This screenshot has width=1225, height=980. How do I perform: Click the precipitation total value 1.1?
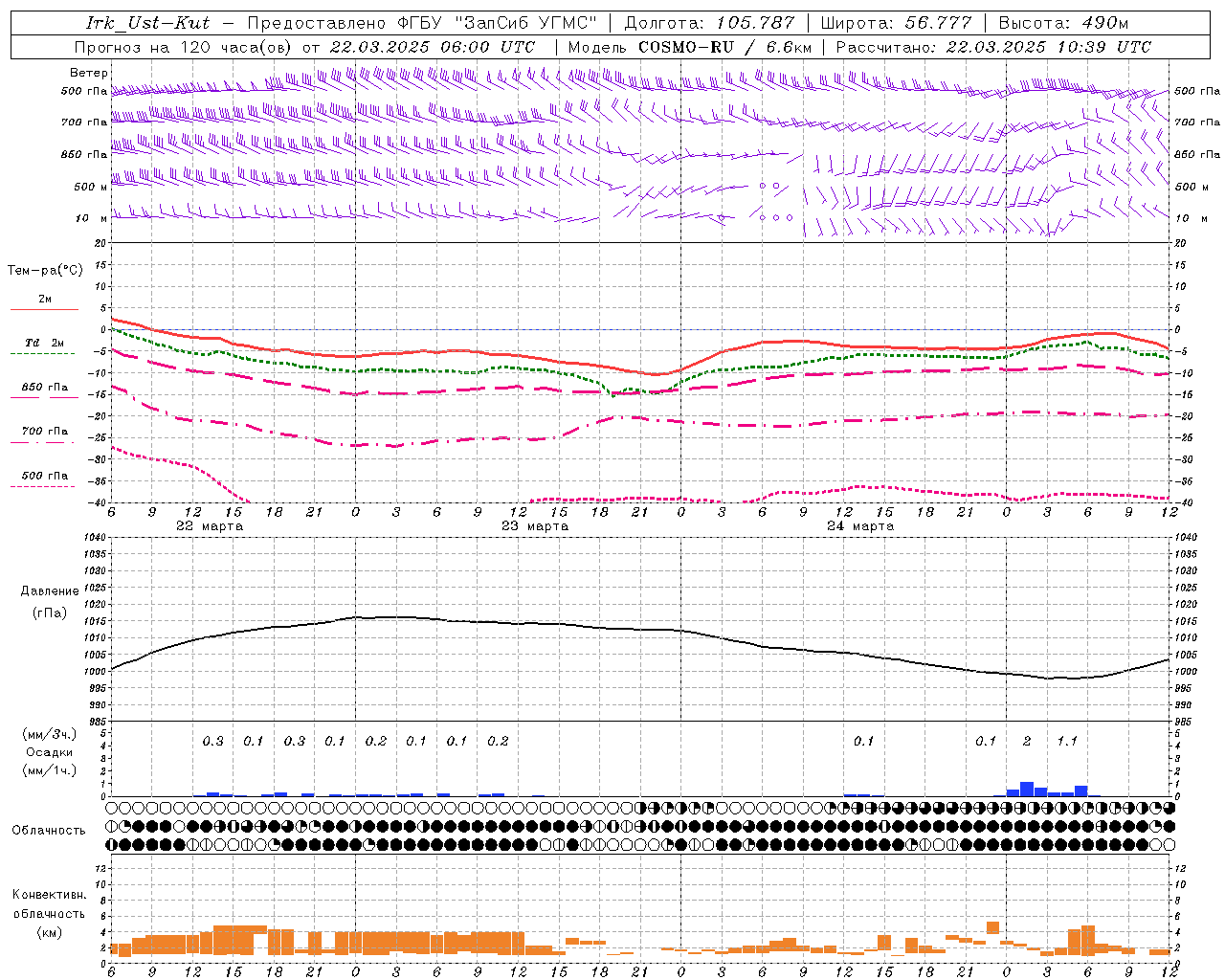tap(1067, 742)
